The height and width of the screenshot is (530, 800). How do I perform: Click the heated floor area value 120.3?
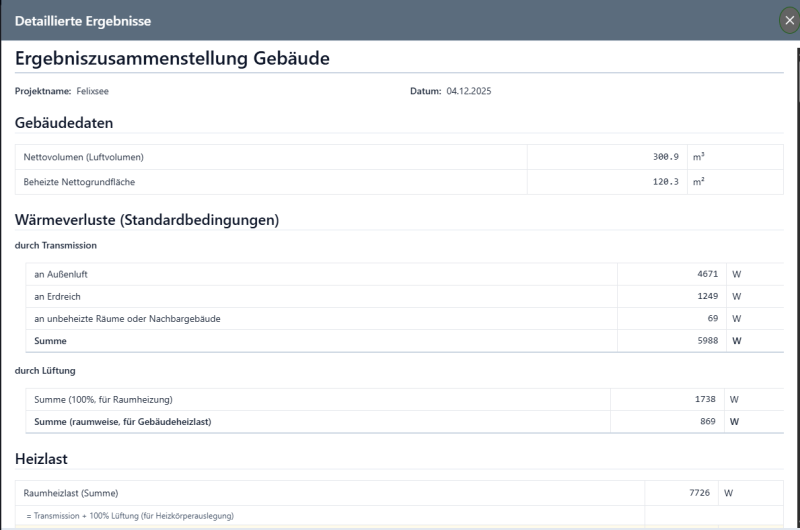[665, 182]
